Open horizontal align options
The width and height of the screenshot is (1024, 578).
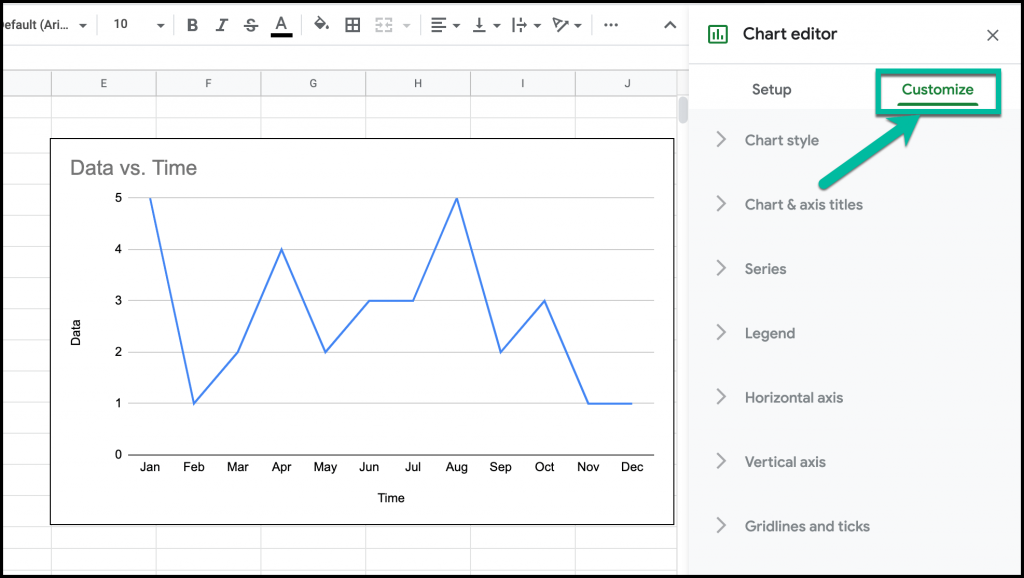[x=445, y=25]
